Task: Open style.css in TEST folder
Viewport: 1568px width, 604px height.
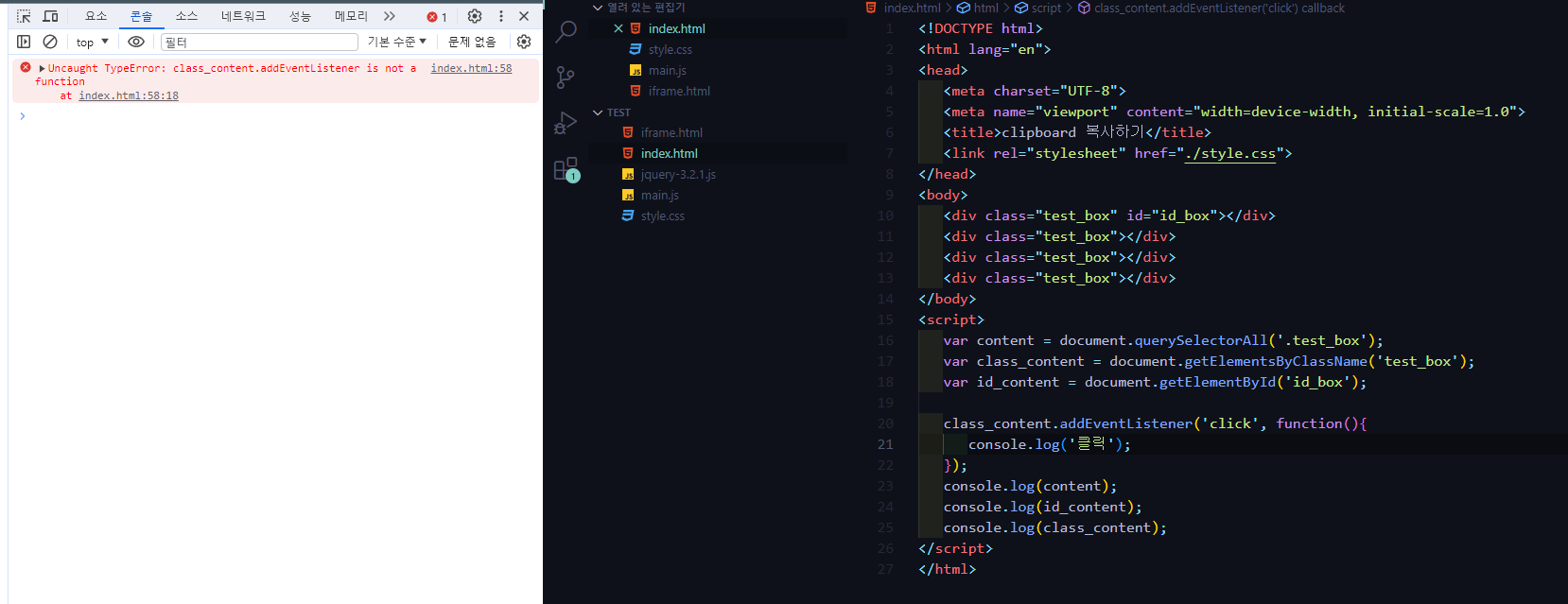Action: (x=663, y=216)
